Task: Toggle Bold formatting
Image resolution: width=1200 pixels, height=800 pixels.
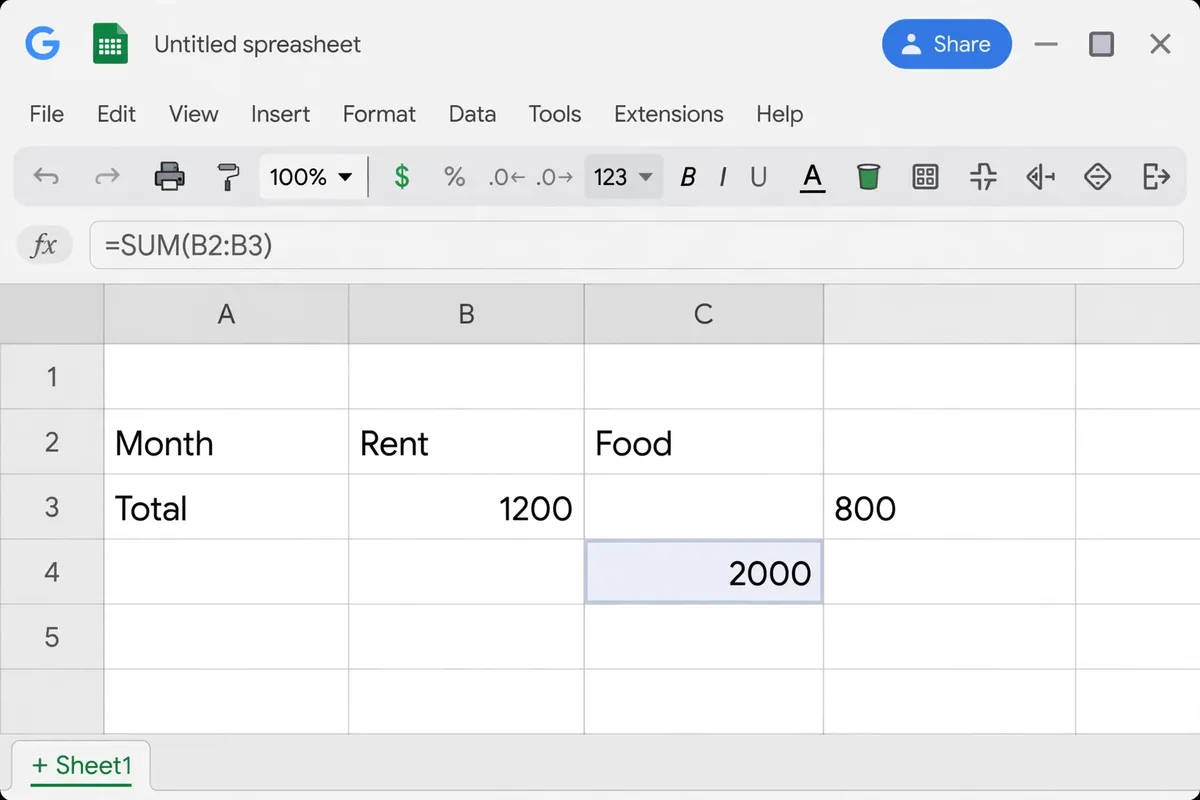Action: pos(688,177)
